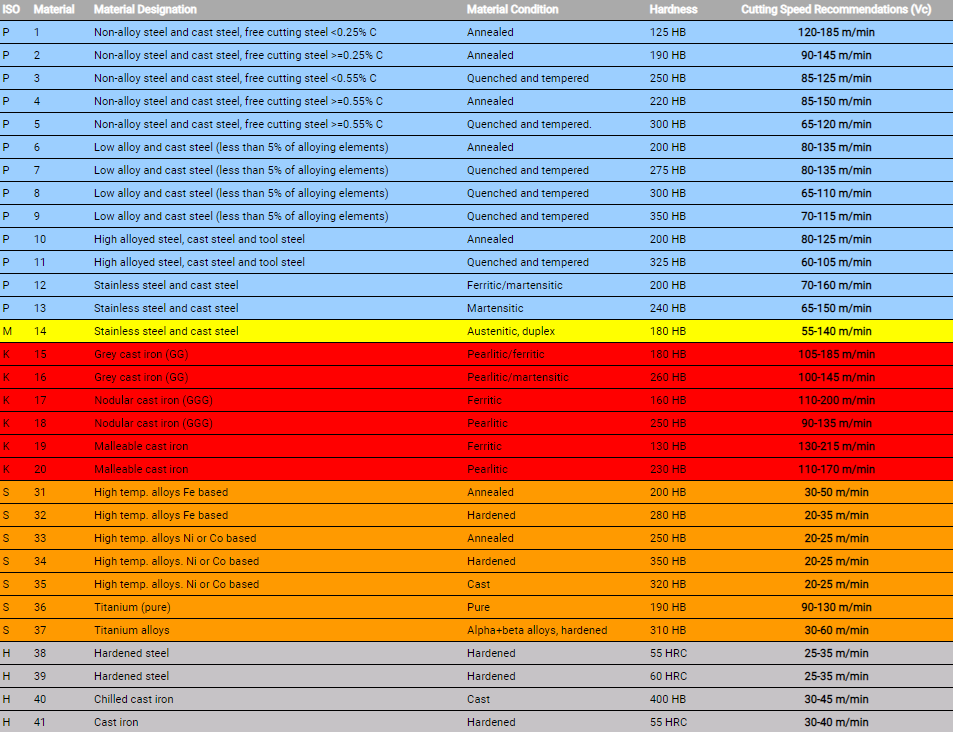Click hardness 400 HB cell
Image resolution: width=953 pixels, height=732 pixels.
click(x=668, y=699)
